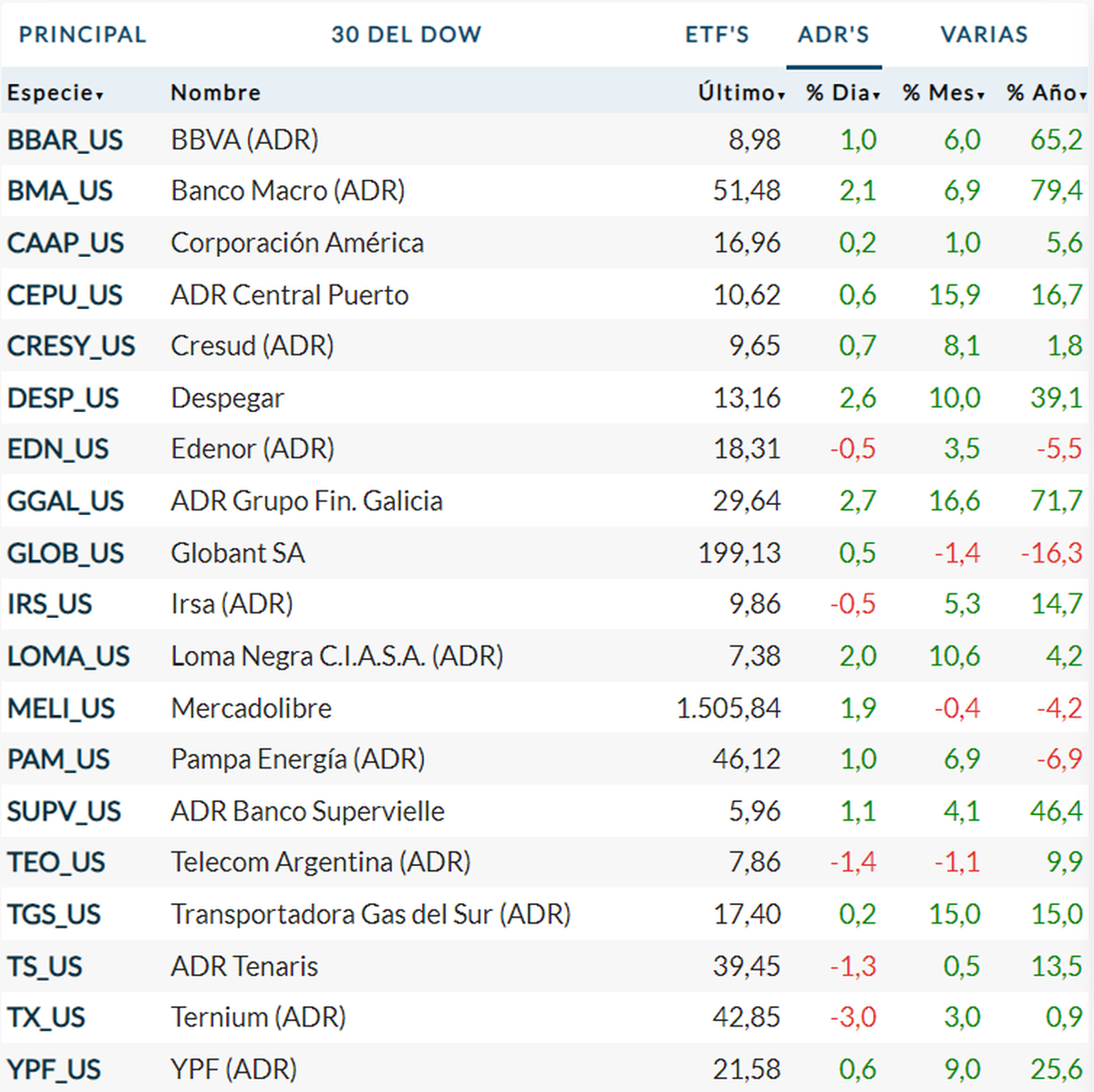1094x1092 pixels.
Task: Click Transportadora Gas del Sur row name
Action: coord(370,914)
